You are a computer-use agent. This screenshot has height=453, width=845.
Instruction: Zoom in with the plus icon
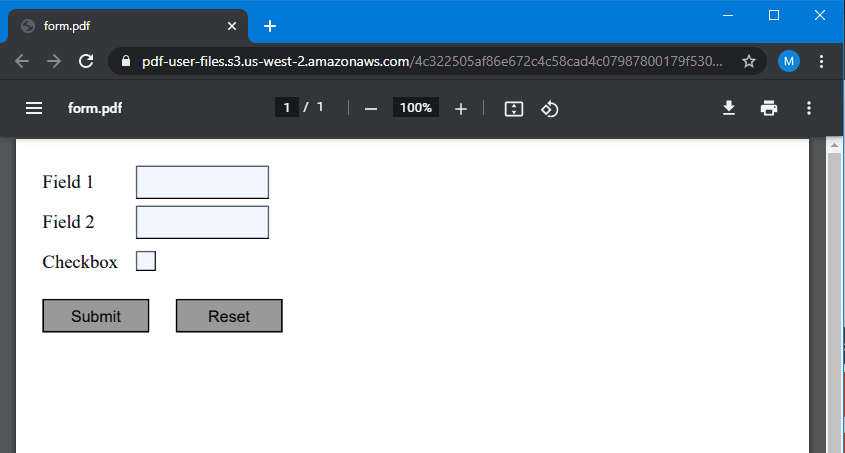(460, 108)
